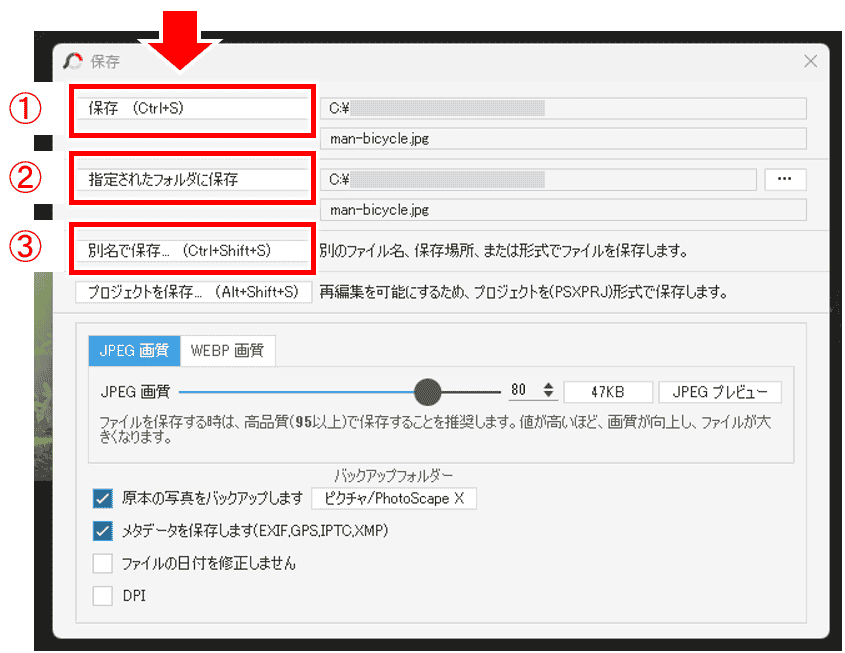Screen dimensions: 845x653
Task: Toggle メタデータを保存します checkbox
Action: tap(102, 531)
